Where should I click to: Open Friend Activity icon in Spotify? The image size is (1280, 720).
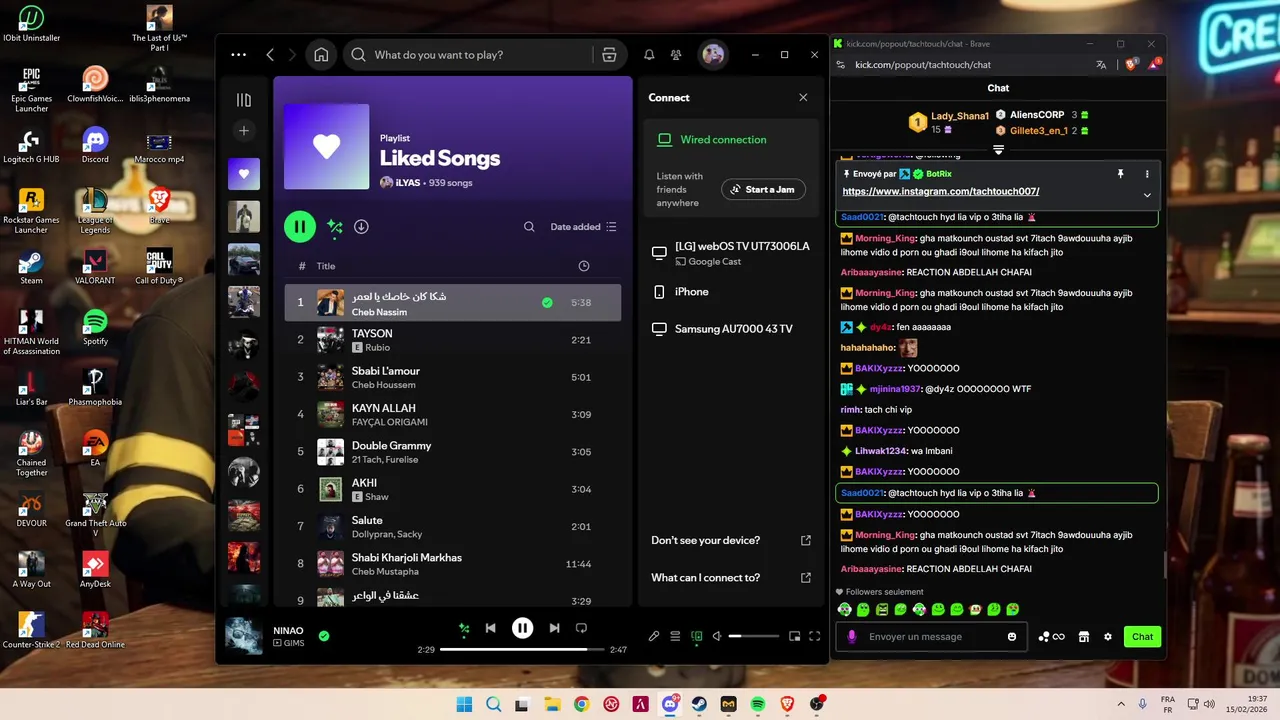(676, 55)
